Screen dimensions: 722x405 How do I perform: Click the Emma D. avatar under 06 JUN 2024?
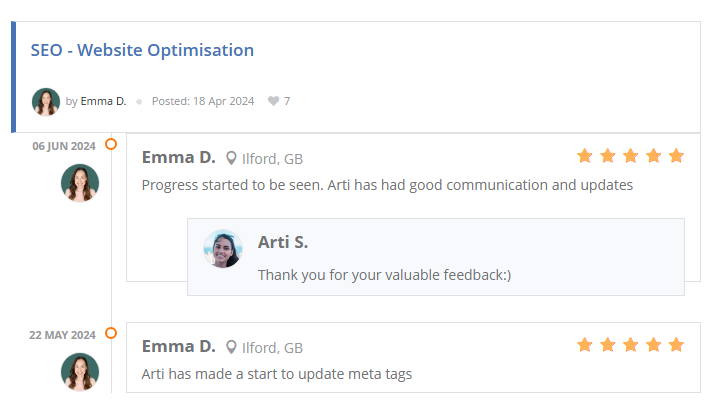pyautogui.click(x=80, y=183)
